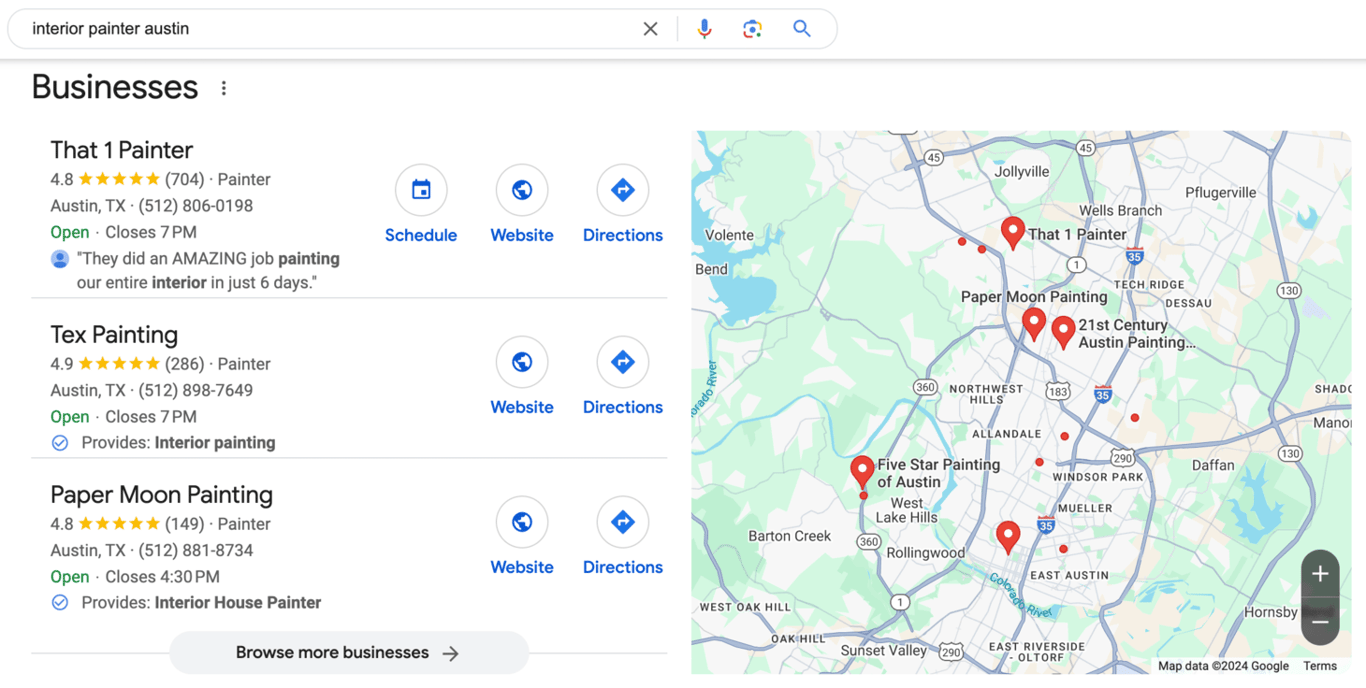The image size is (1366, 688).
Task: Open Website globe icon for Paper Moon Painting
Action: click(521, 522)
